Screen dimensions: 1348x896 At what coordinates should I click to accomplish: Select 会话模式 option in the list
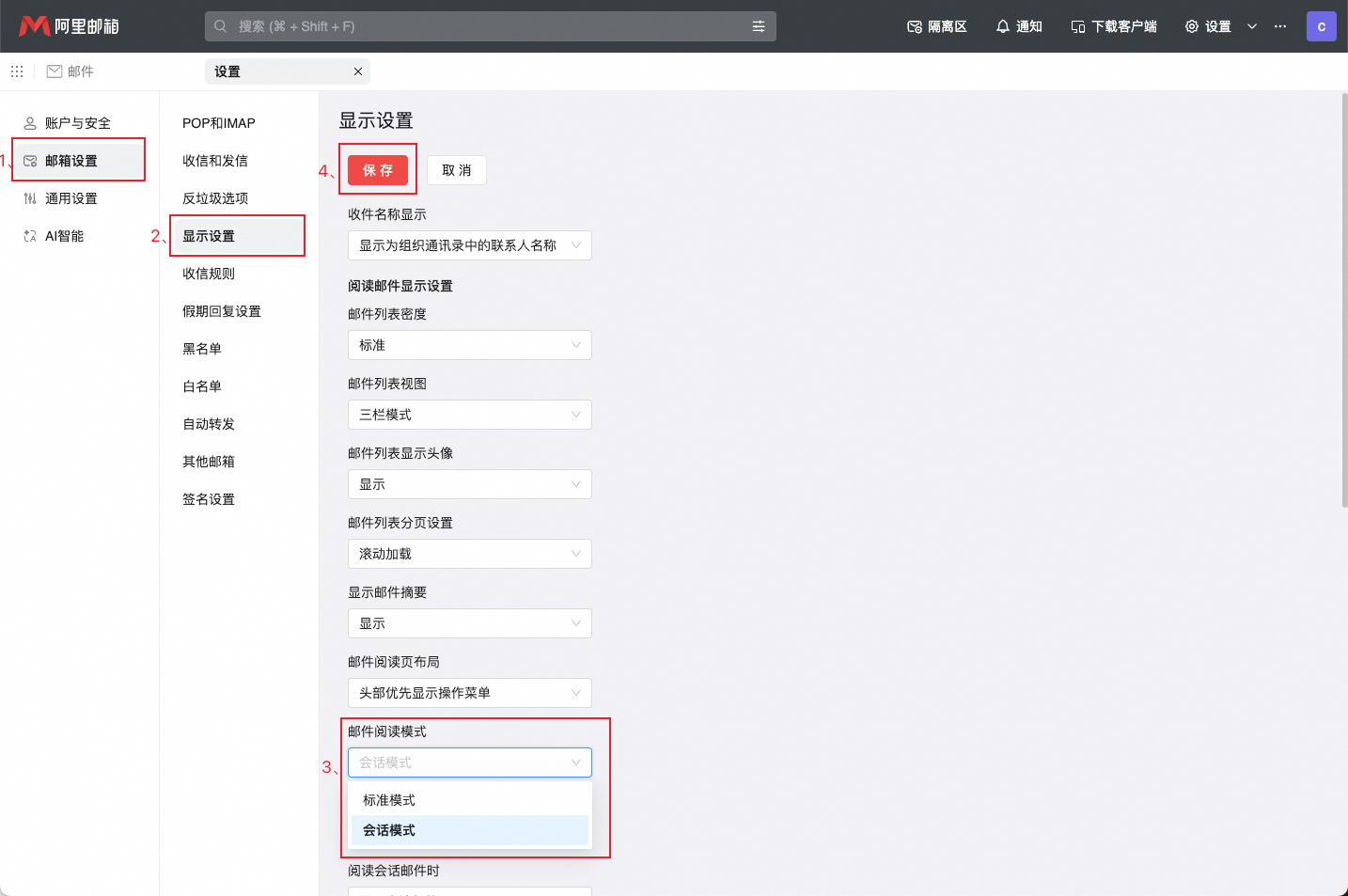tap(389, 830)
